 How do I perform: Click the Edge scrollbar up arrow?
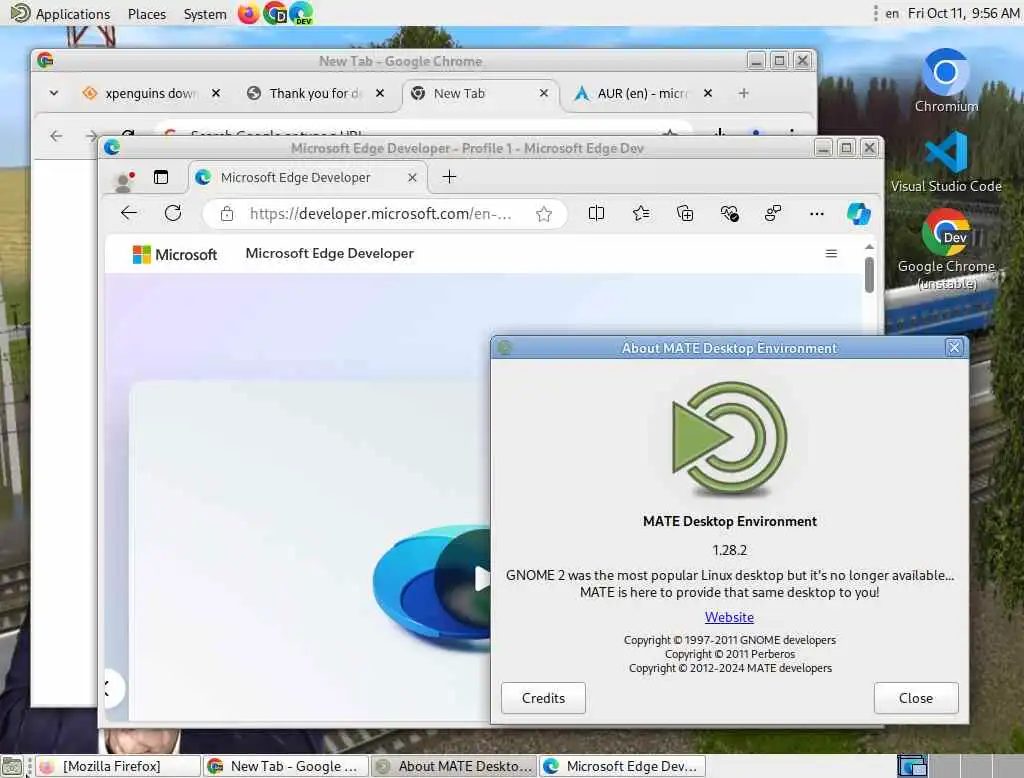coord(869,246)
